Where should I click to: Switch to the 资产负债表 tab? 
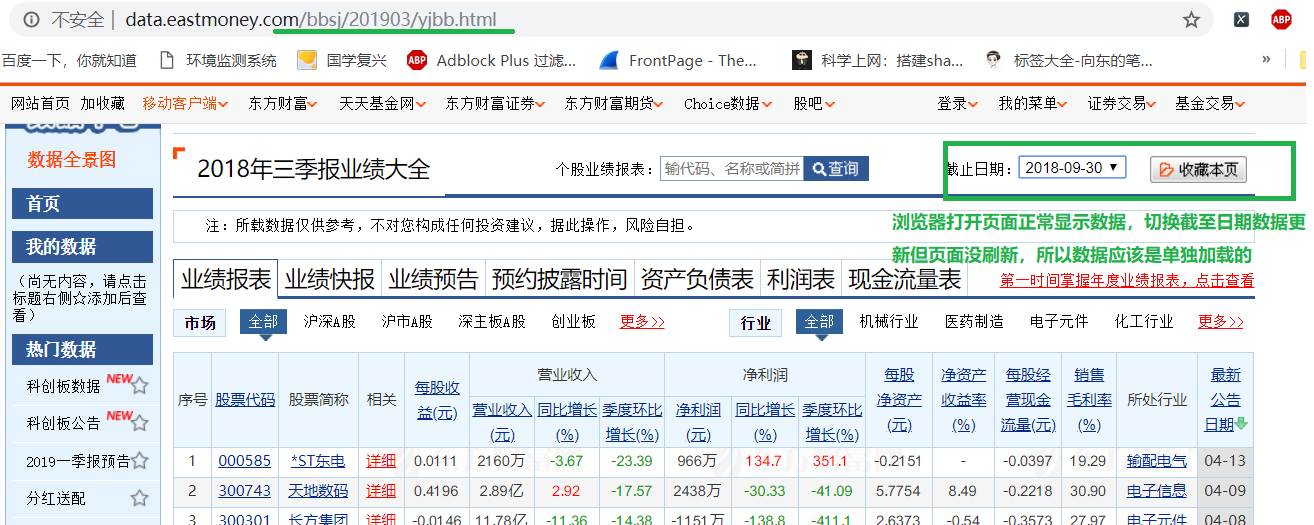tap(697, 279)
